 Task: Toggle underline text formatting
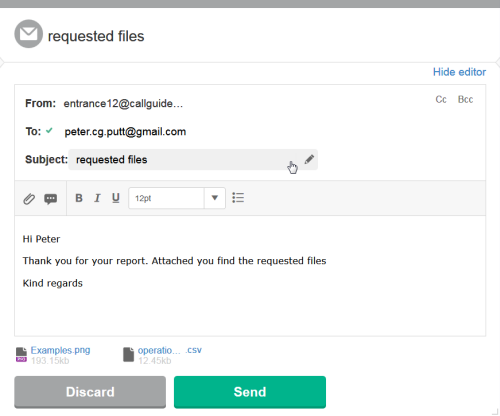coord(116,198)
